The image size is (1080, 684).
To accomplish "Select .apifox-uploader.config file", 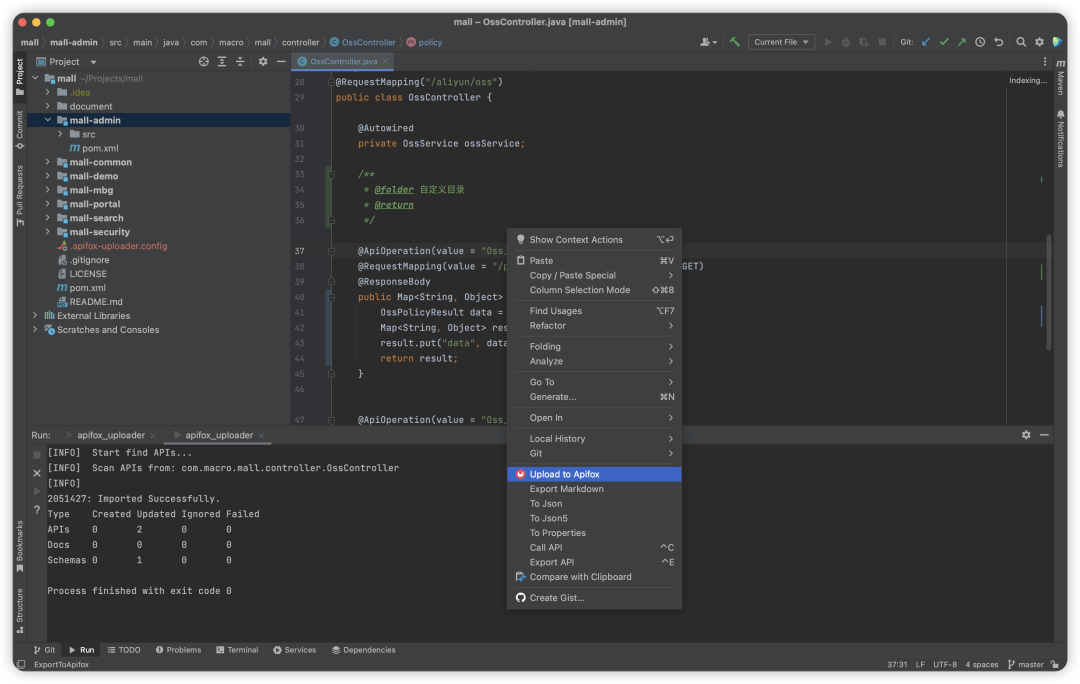I will pos(118,246).
